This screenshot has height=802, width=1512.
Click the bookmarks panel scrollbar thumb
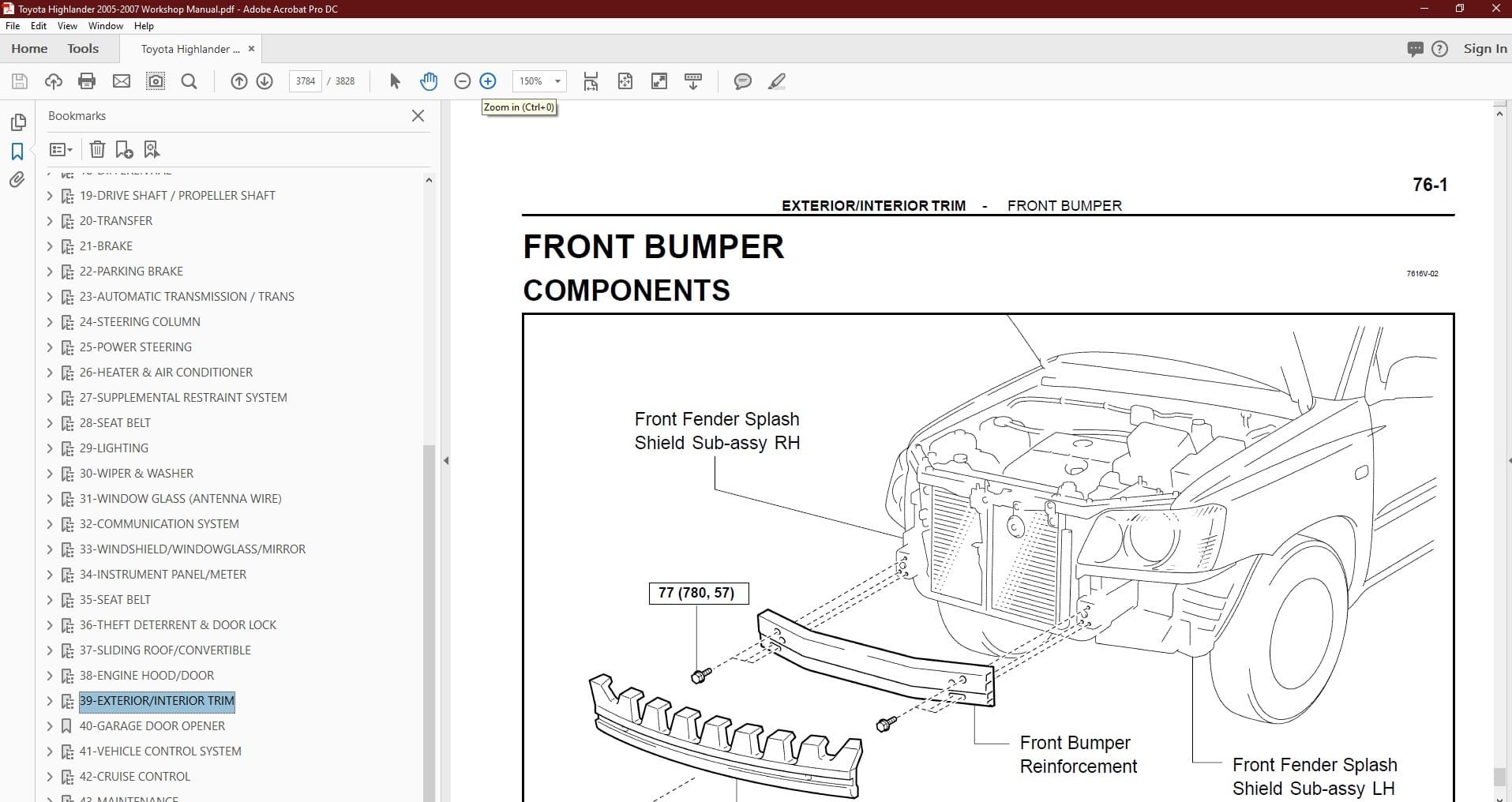[429, 624]
